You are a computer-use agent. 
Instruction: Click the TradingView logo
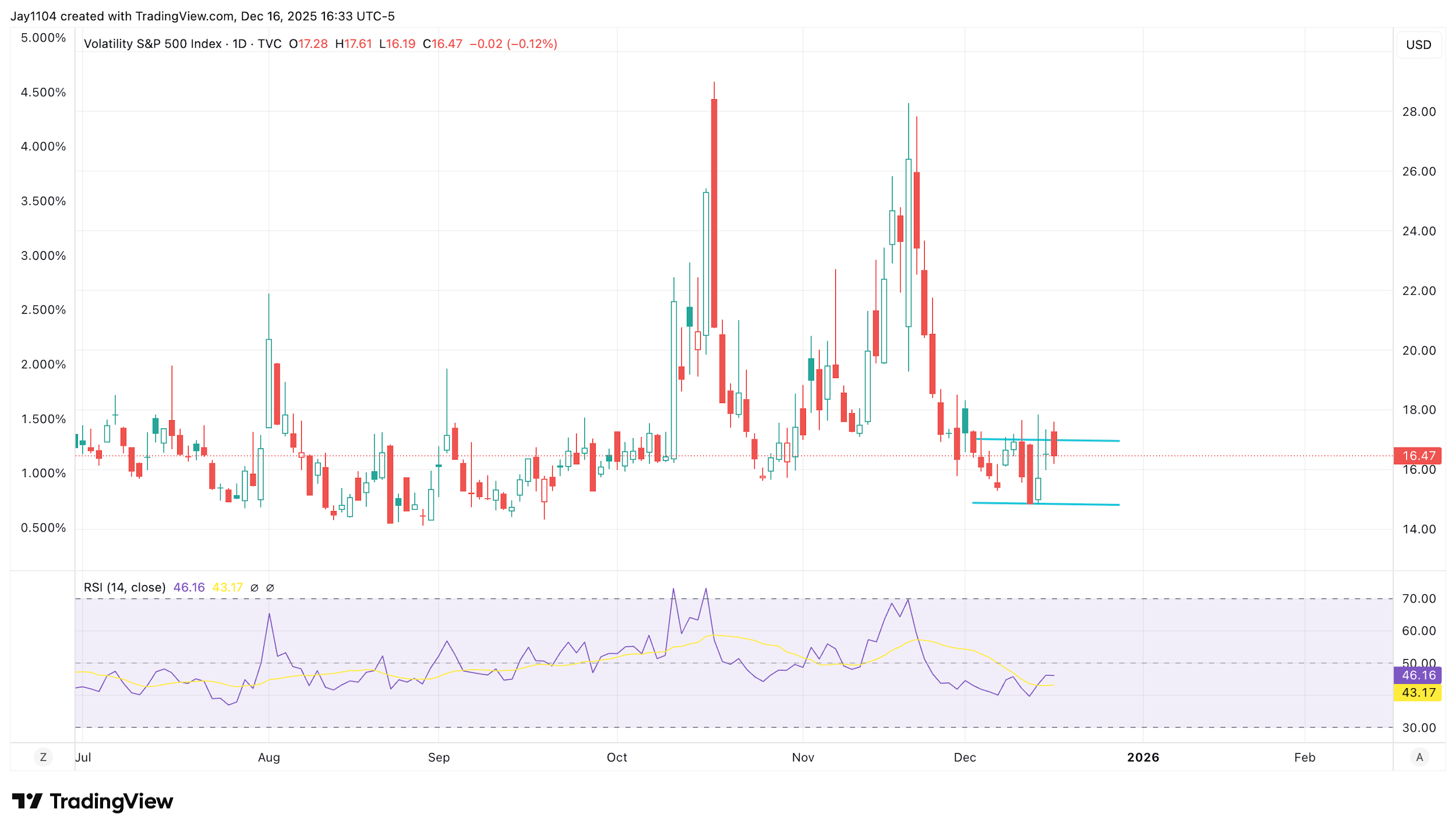93,802
